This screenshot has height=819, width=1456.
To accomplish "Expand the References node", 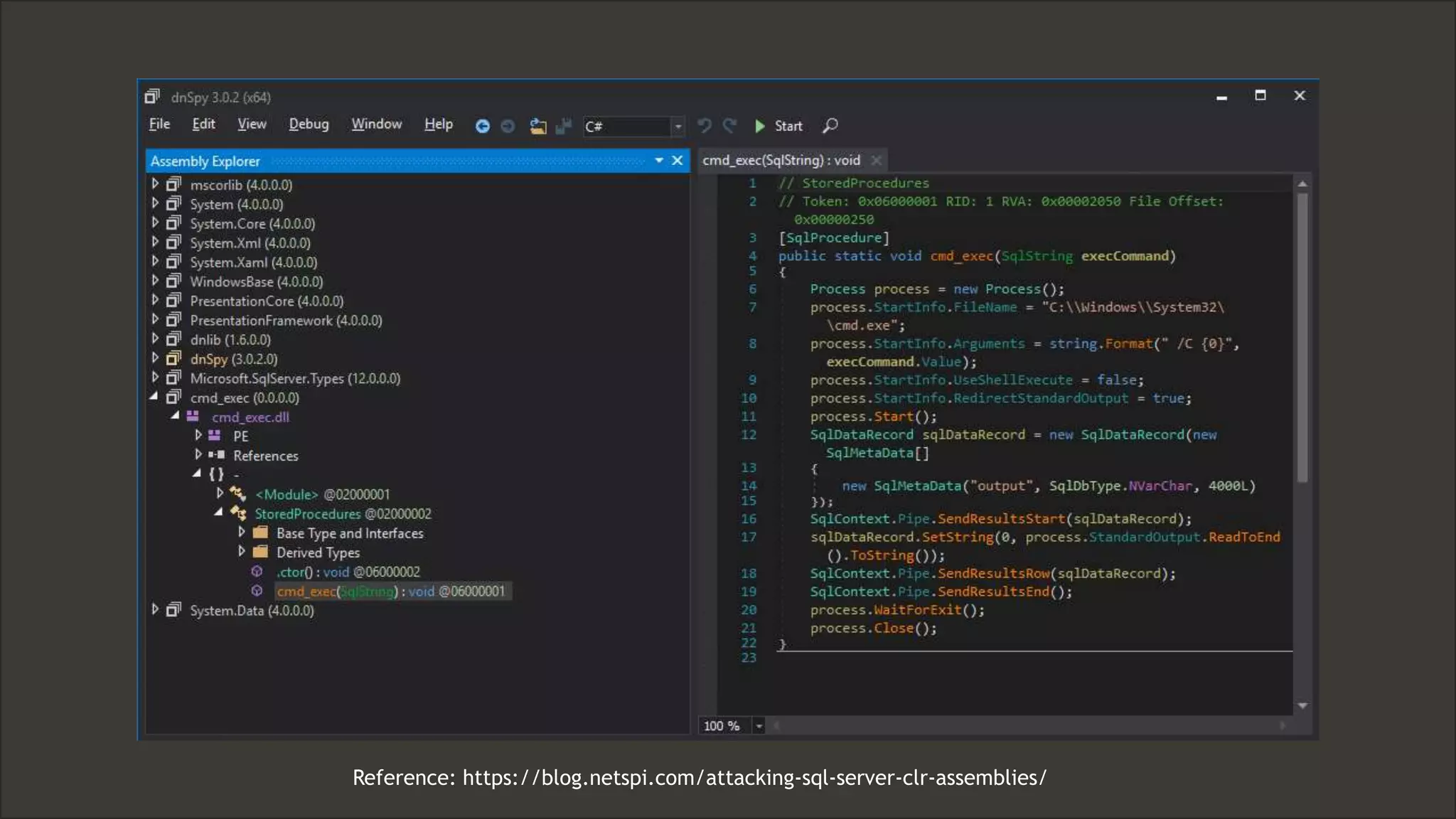I will click(x=198, y=455).
